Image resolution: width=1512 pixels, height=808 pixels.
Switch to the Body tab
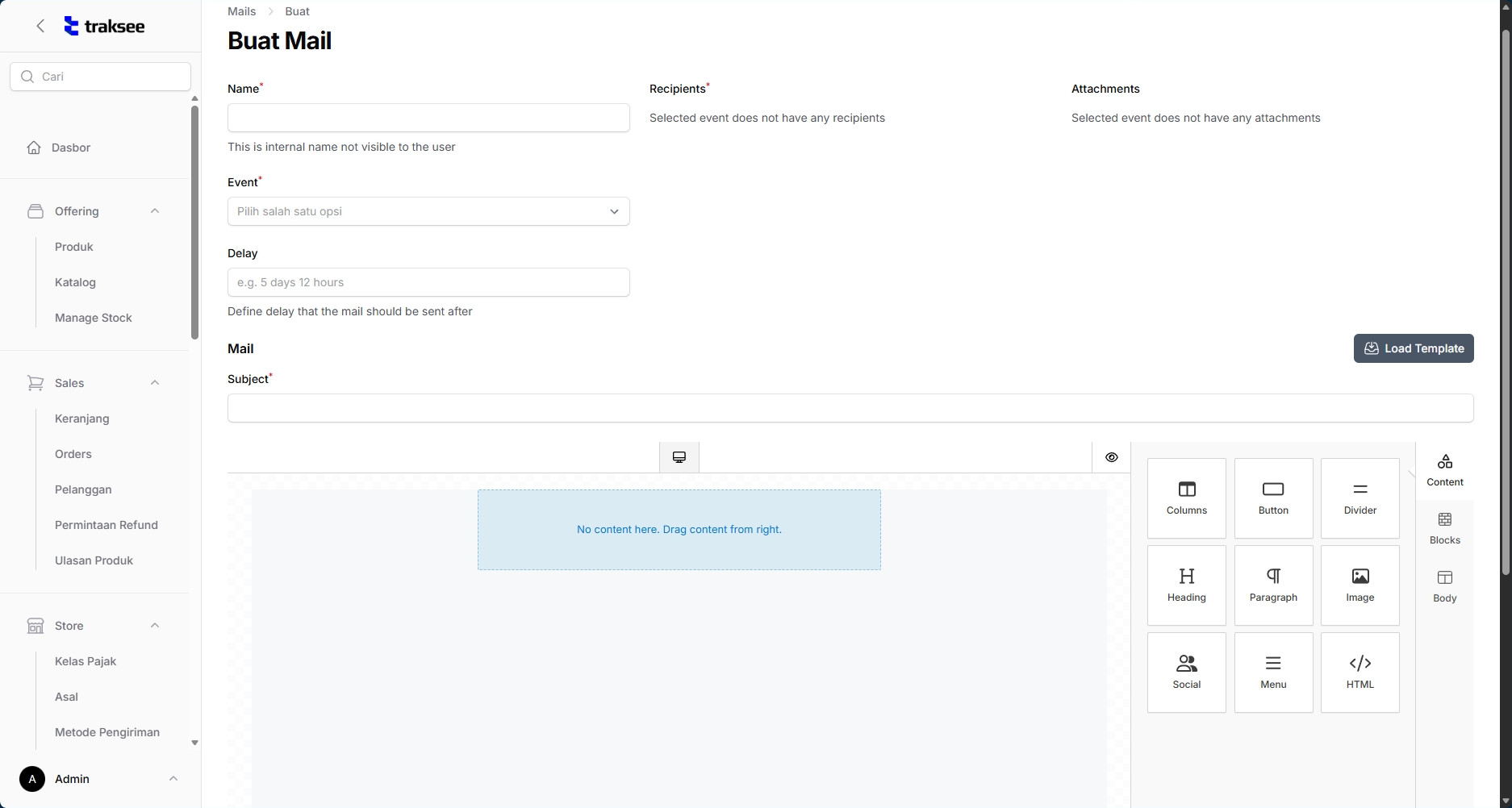click(x=1444, y=586)
